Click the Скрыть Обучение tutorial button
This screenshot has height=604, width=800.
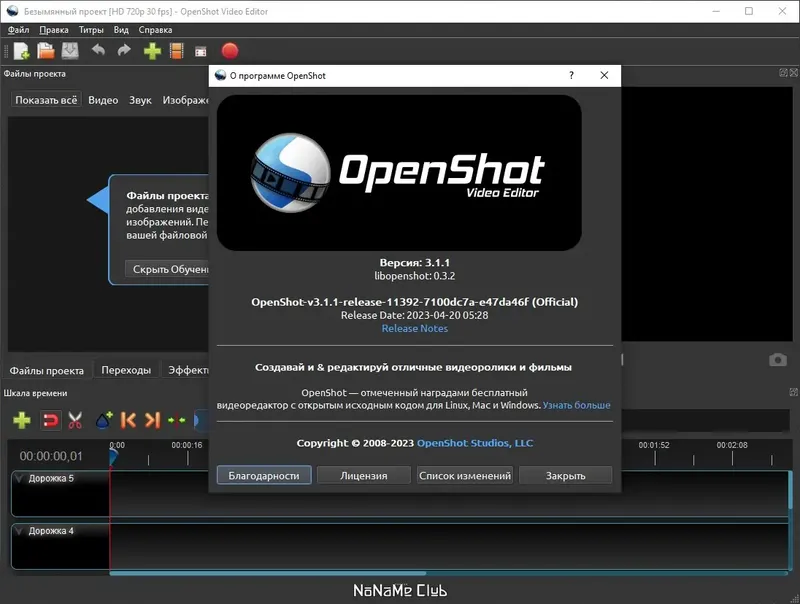pyautogui.click(x=167, y=269)
